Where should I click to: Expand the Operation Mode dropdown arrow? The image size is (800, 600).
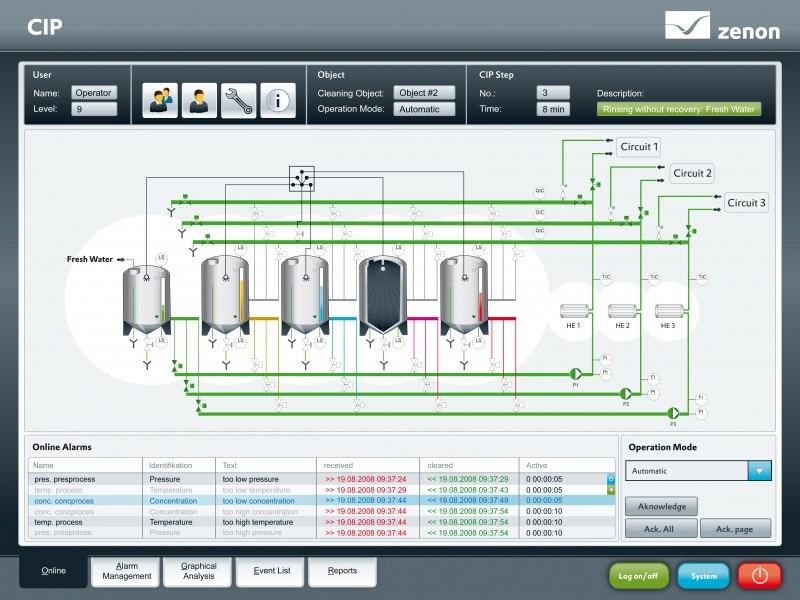(x=760, y=471)
